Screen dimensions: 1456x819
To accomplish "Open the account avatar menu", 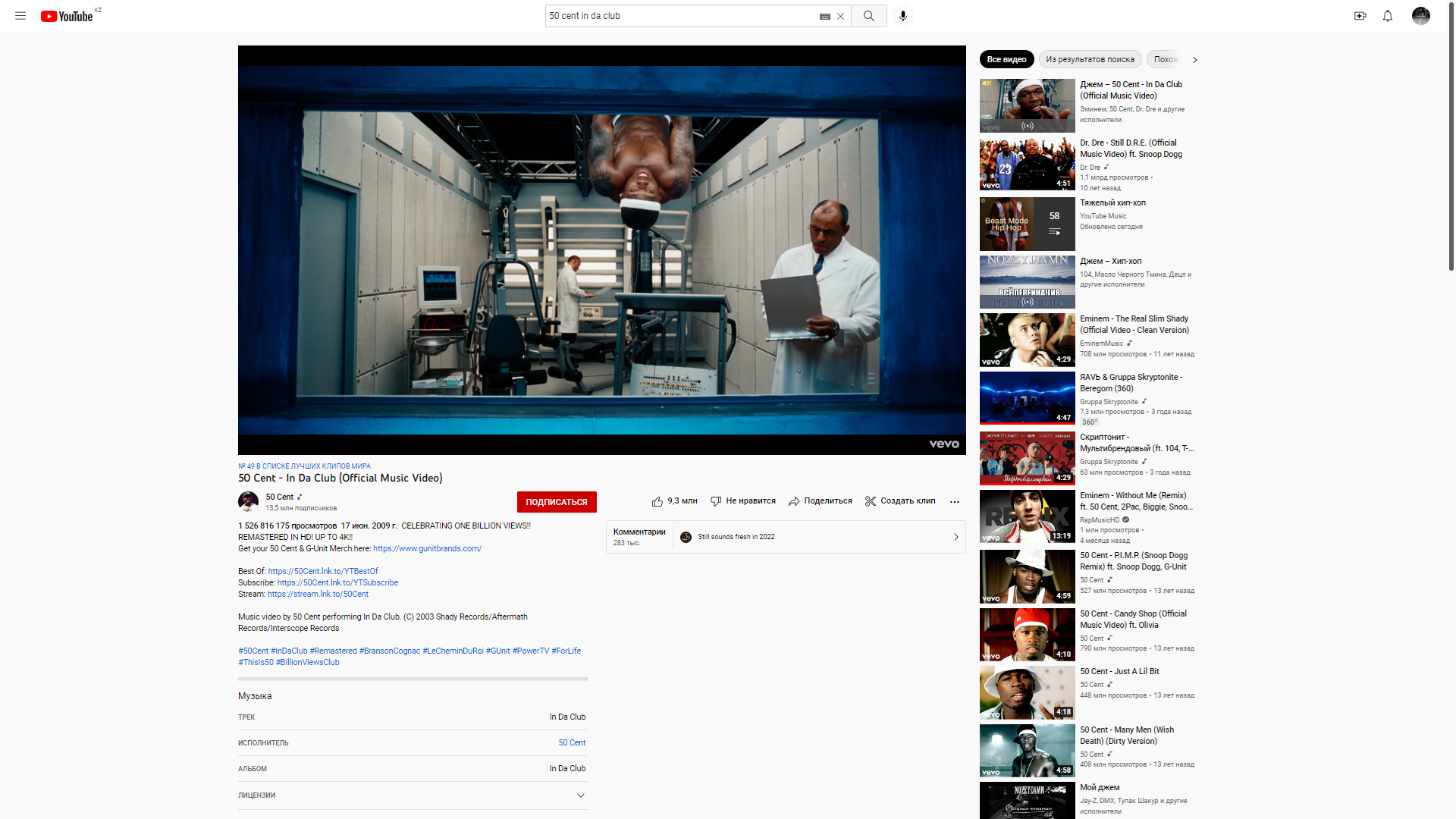I will [1421, 16].
